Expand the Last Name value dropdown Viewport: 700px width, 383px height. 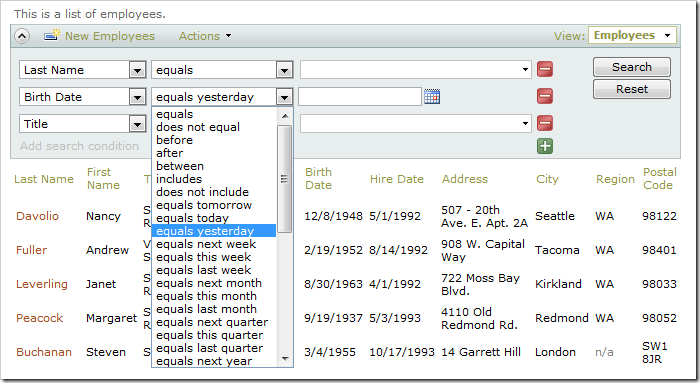(x=525, y=70)
